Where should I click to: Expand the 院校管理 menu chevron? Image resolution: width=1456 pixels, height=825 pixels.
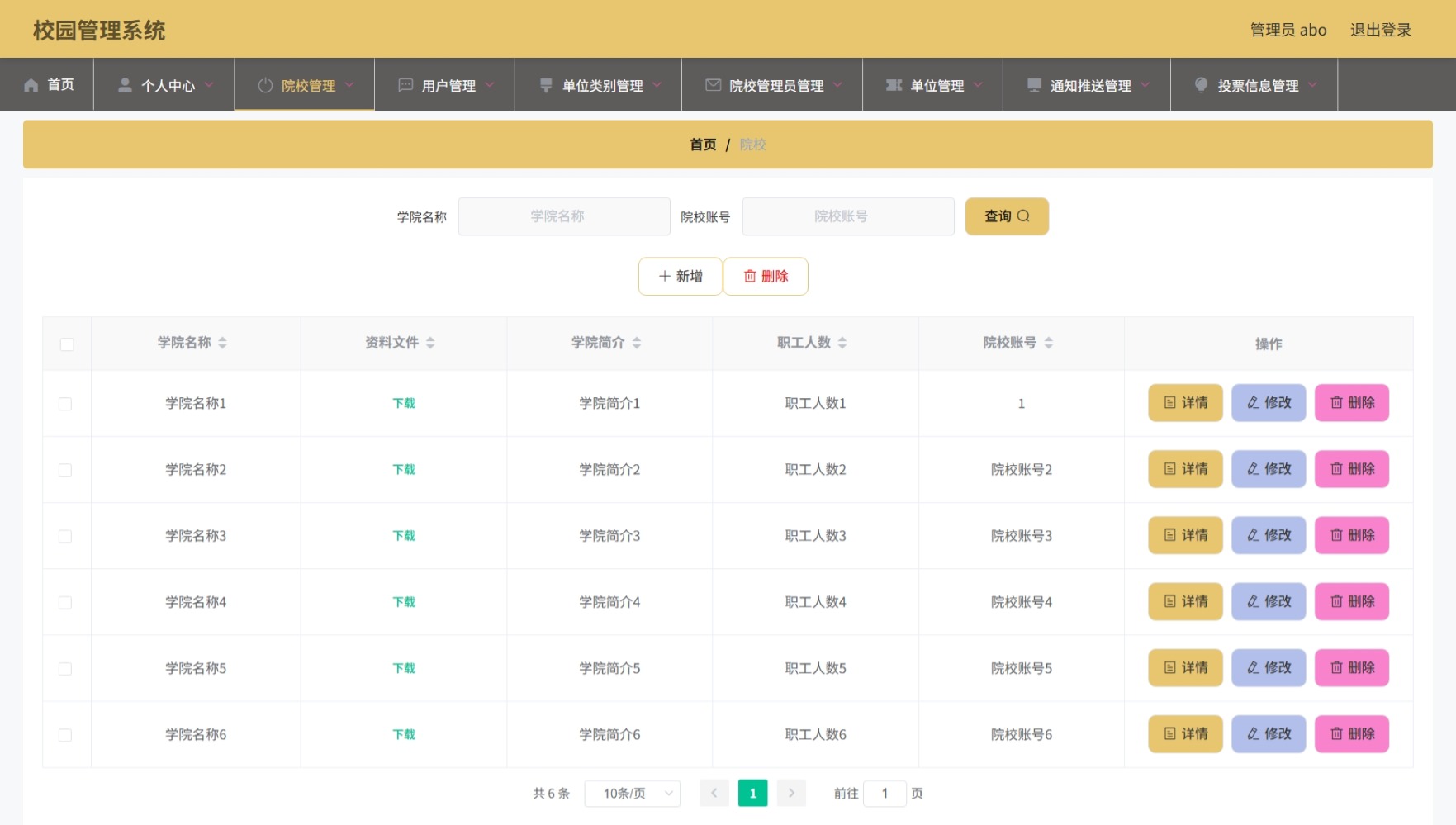[349, 85]
